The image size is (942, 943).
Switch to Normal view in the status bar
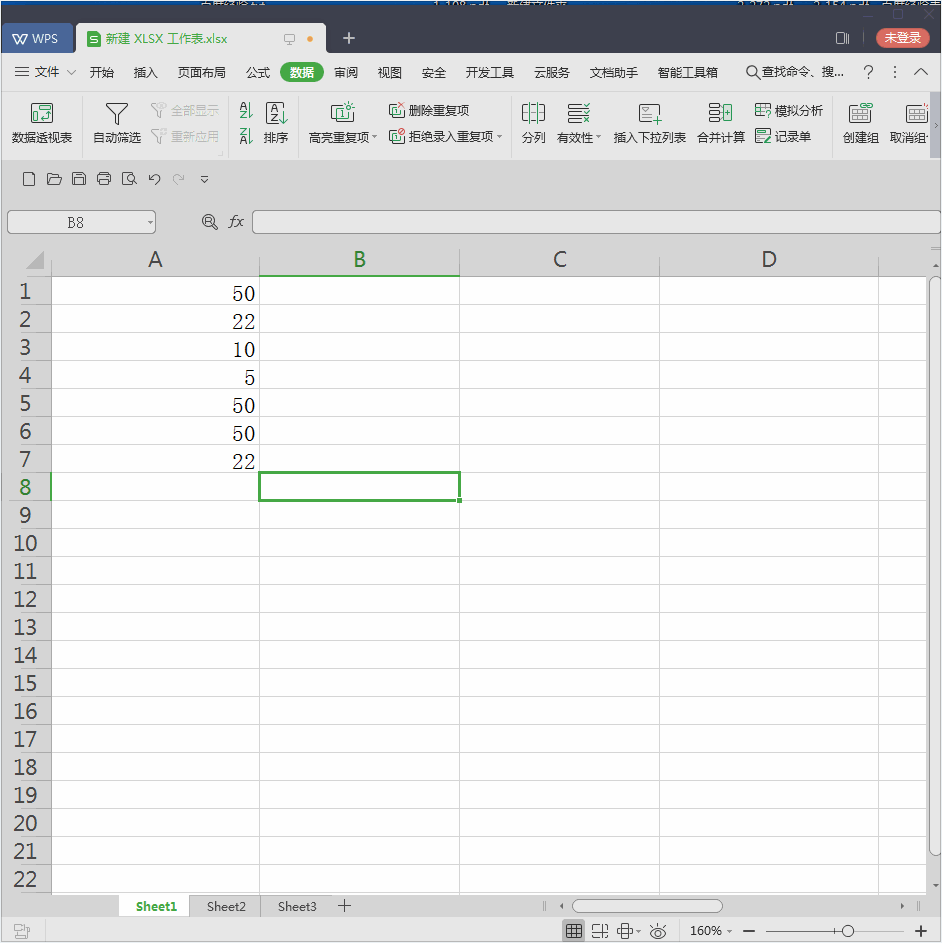click(x=573, y=931)
